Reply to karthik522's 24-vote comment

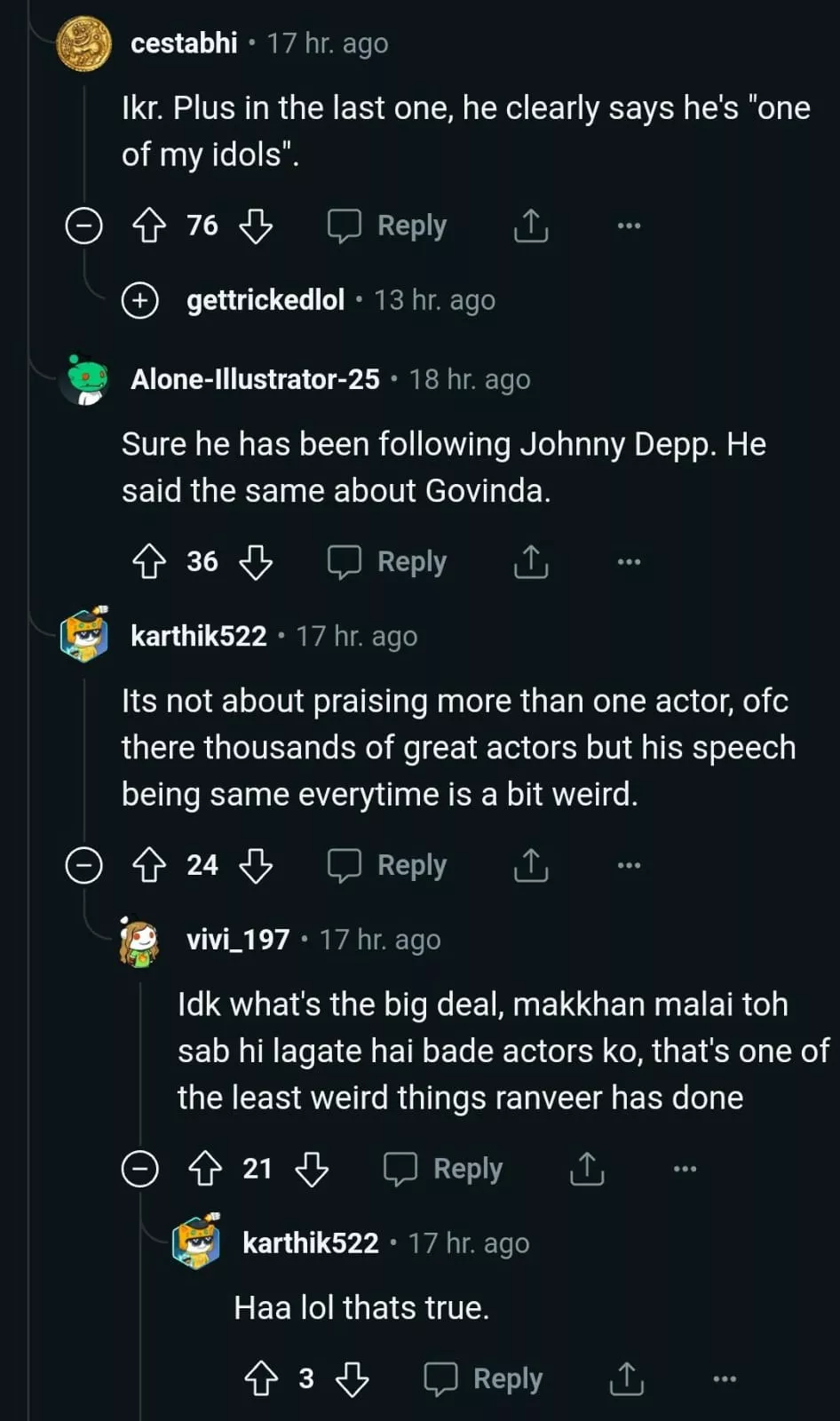pos(387,865)
